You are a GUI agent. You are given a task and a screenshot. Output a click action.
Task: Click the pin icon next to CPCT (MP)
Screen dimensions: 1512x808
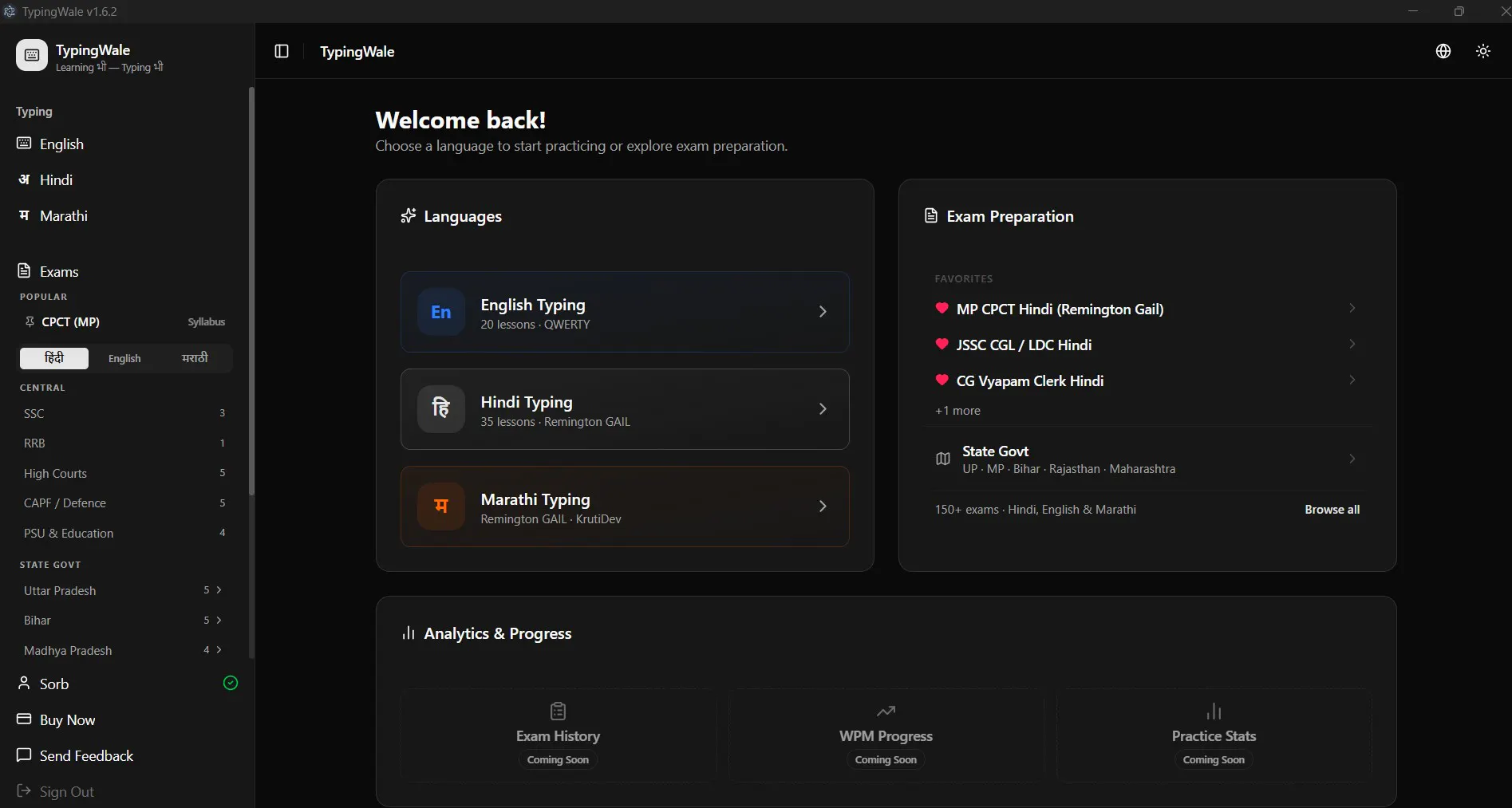30,321
